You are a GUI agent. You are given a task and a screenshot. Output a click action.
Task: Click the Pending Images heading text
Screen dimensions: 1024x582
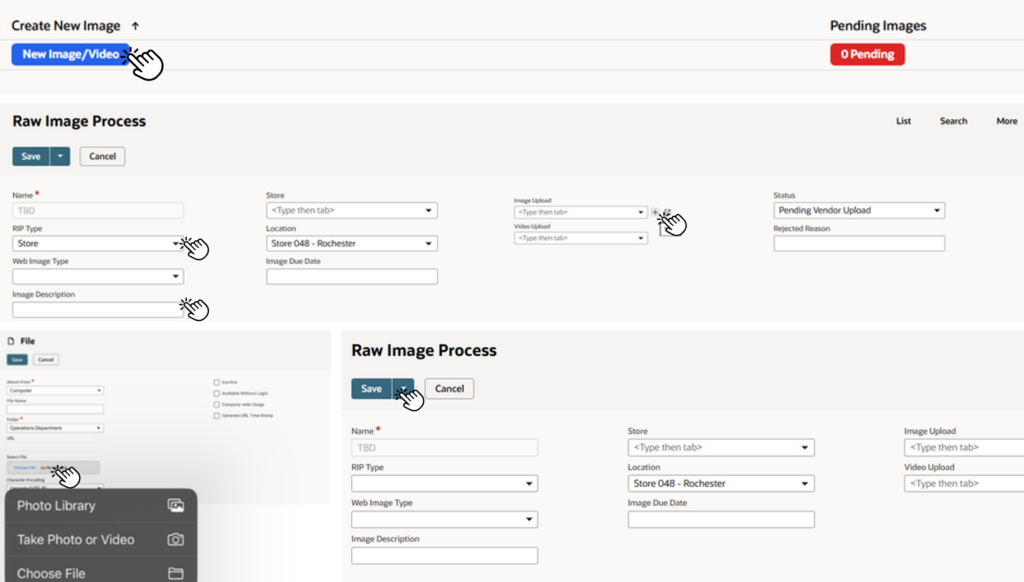(x=878, y=26)
